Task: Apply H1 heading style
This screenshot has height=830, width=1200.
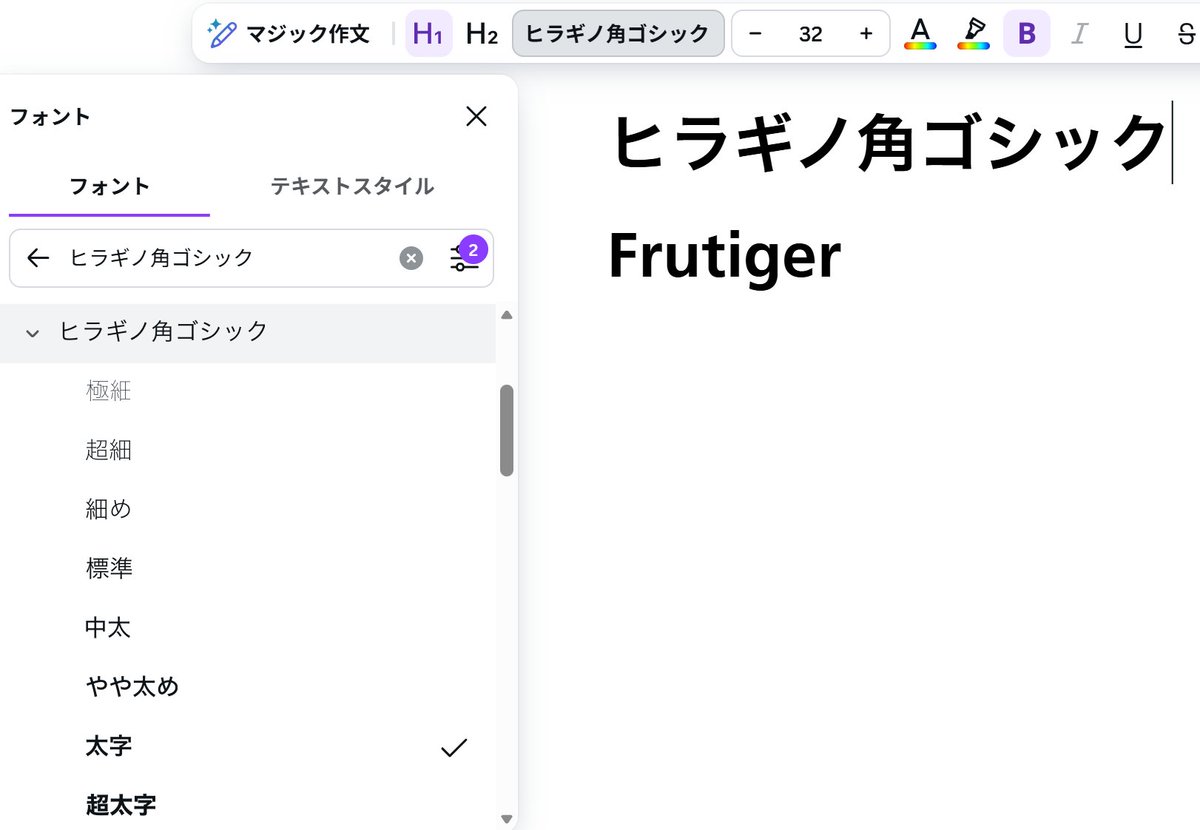Action: 428,34
